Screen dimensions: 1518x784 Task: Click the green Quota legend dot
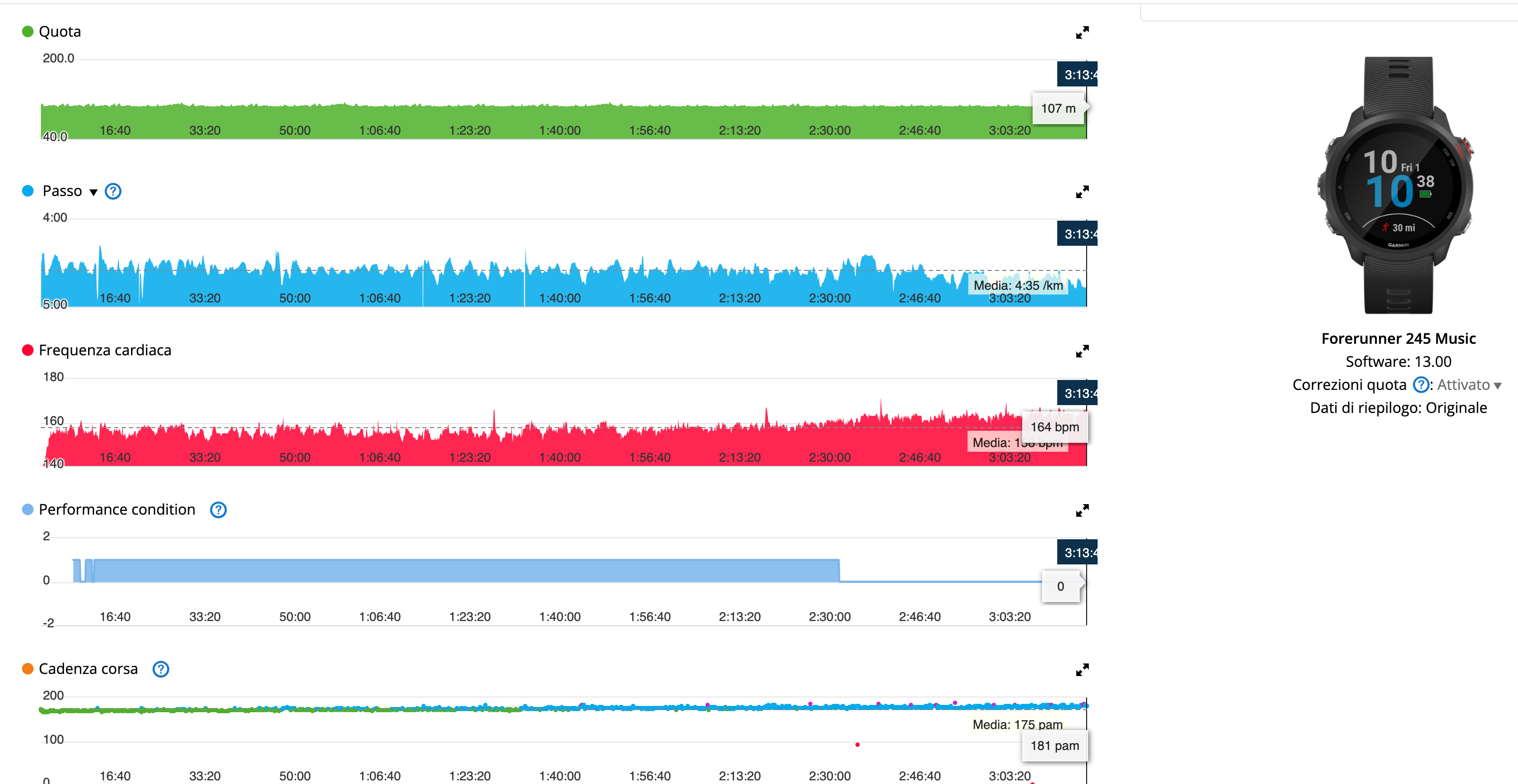(x=28, y=31)
